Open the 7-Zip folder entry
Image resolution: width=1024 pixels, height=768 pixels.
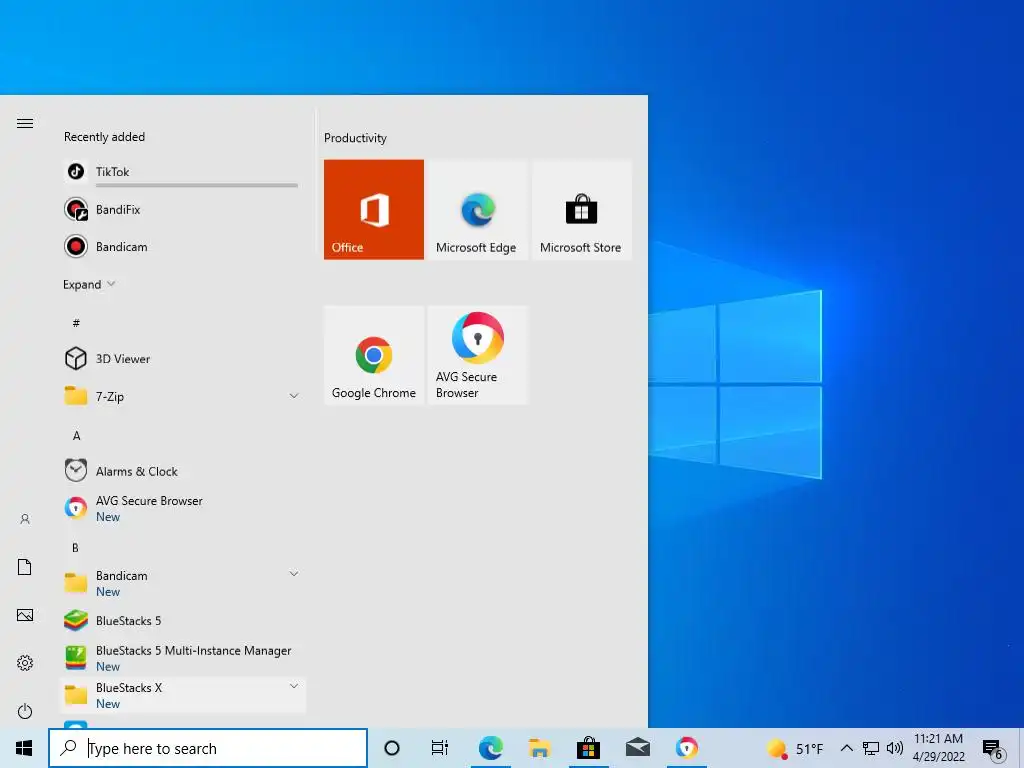pos(182,396)
